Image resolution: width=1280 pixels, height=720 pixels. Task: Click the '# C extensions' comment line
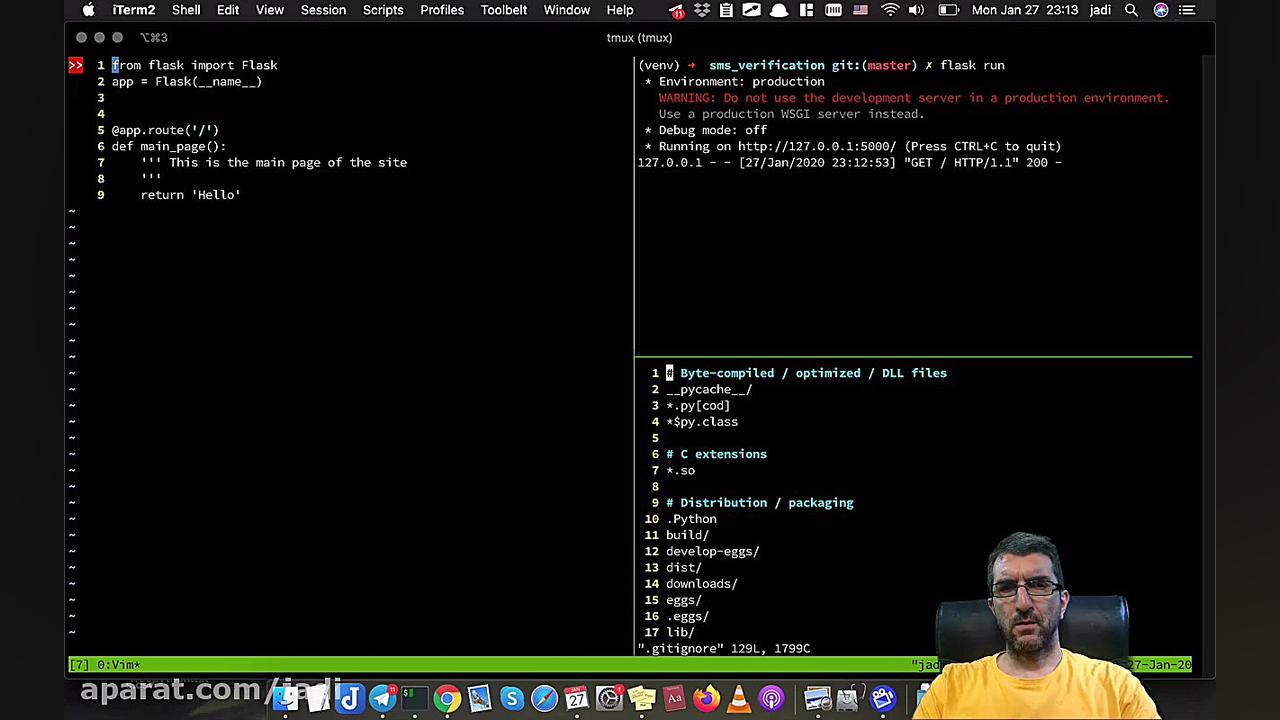(x=717, y=454)
